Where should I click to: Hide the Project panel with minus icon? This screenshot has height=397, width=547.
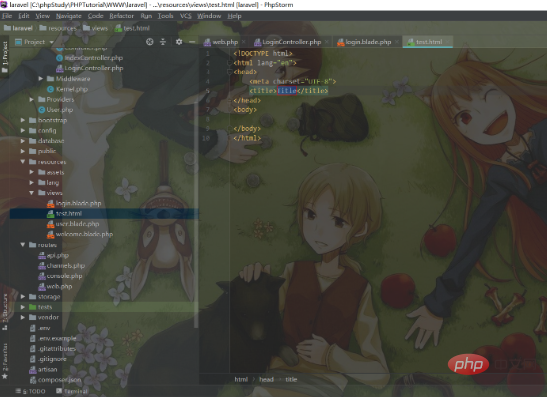(192, 42)
